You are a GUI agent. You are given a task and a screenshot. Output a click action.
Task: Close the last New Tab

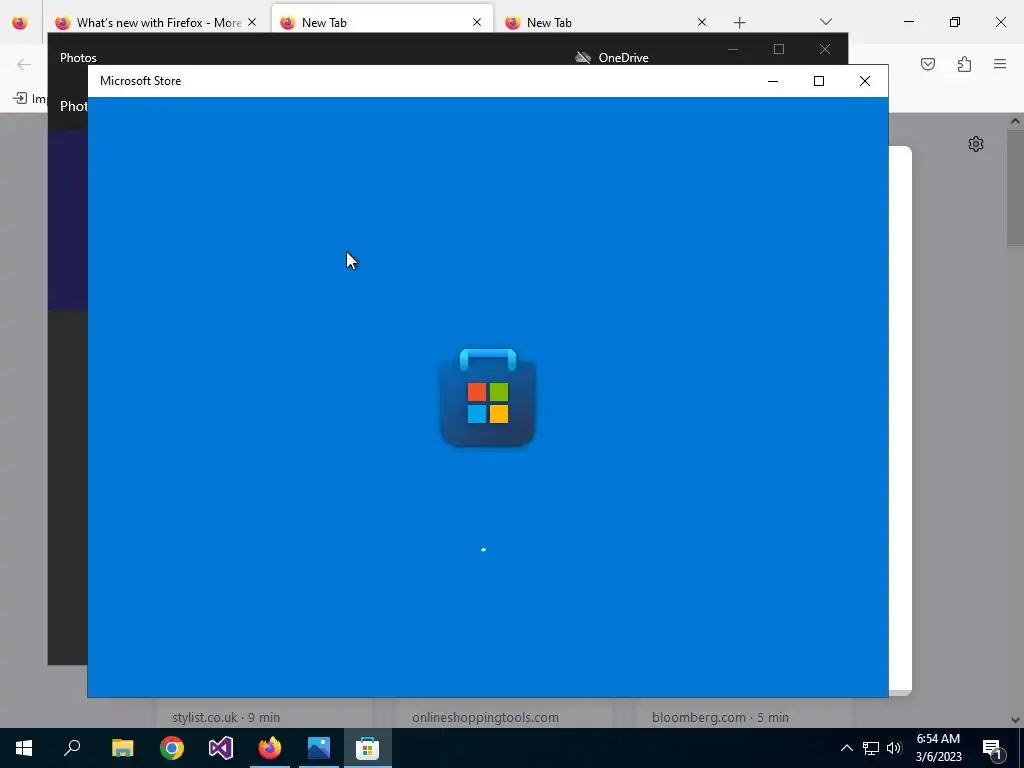702,22
